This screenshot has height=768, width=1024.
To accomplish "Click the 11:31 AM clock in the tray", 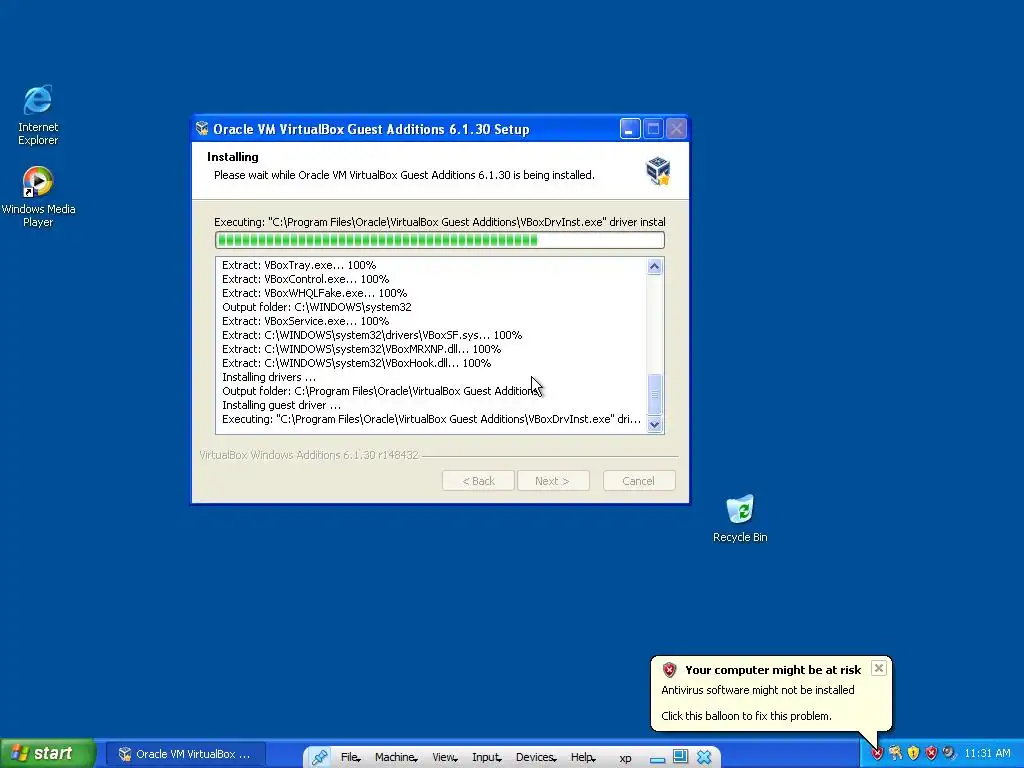I will [987, 753].
